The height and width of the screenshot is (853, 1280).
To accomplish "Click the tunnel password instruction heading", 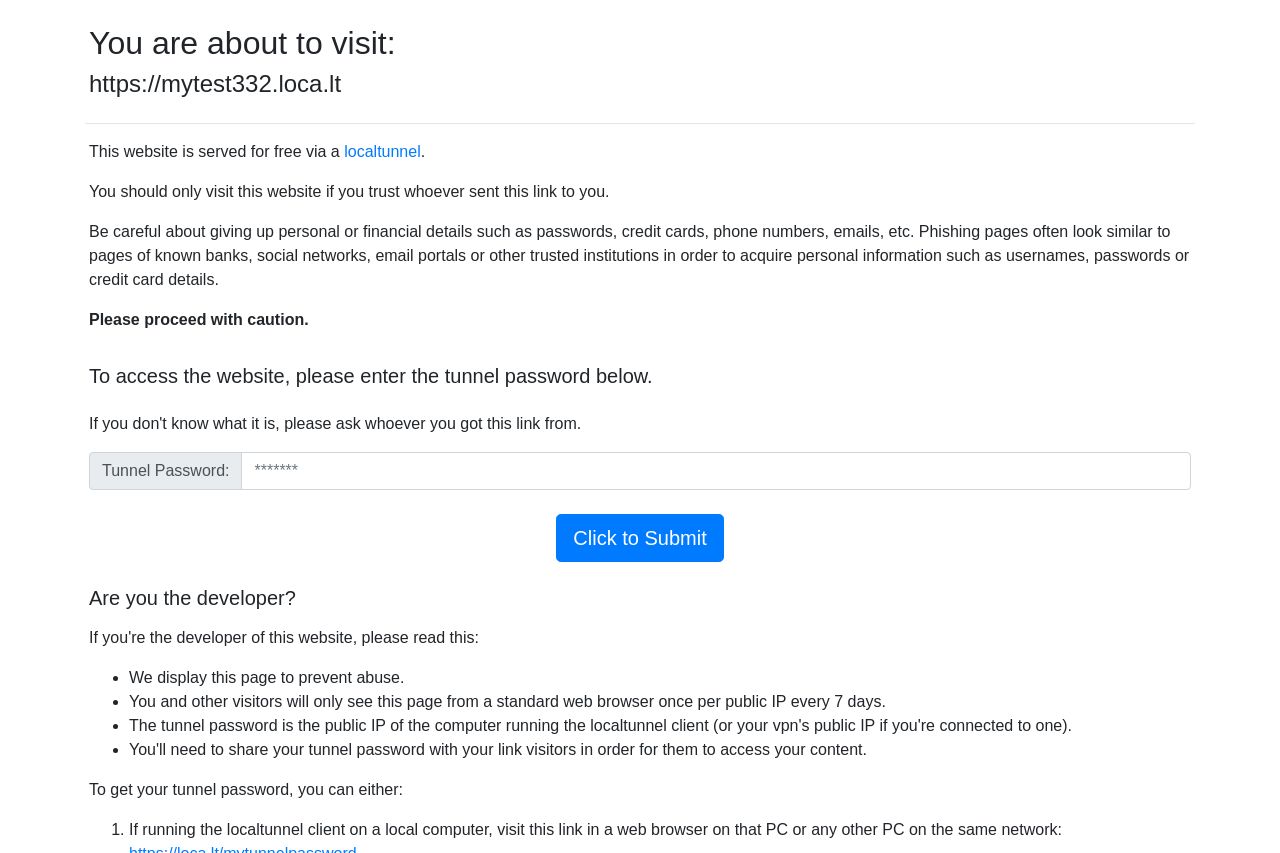I will tap(370, 376).
